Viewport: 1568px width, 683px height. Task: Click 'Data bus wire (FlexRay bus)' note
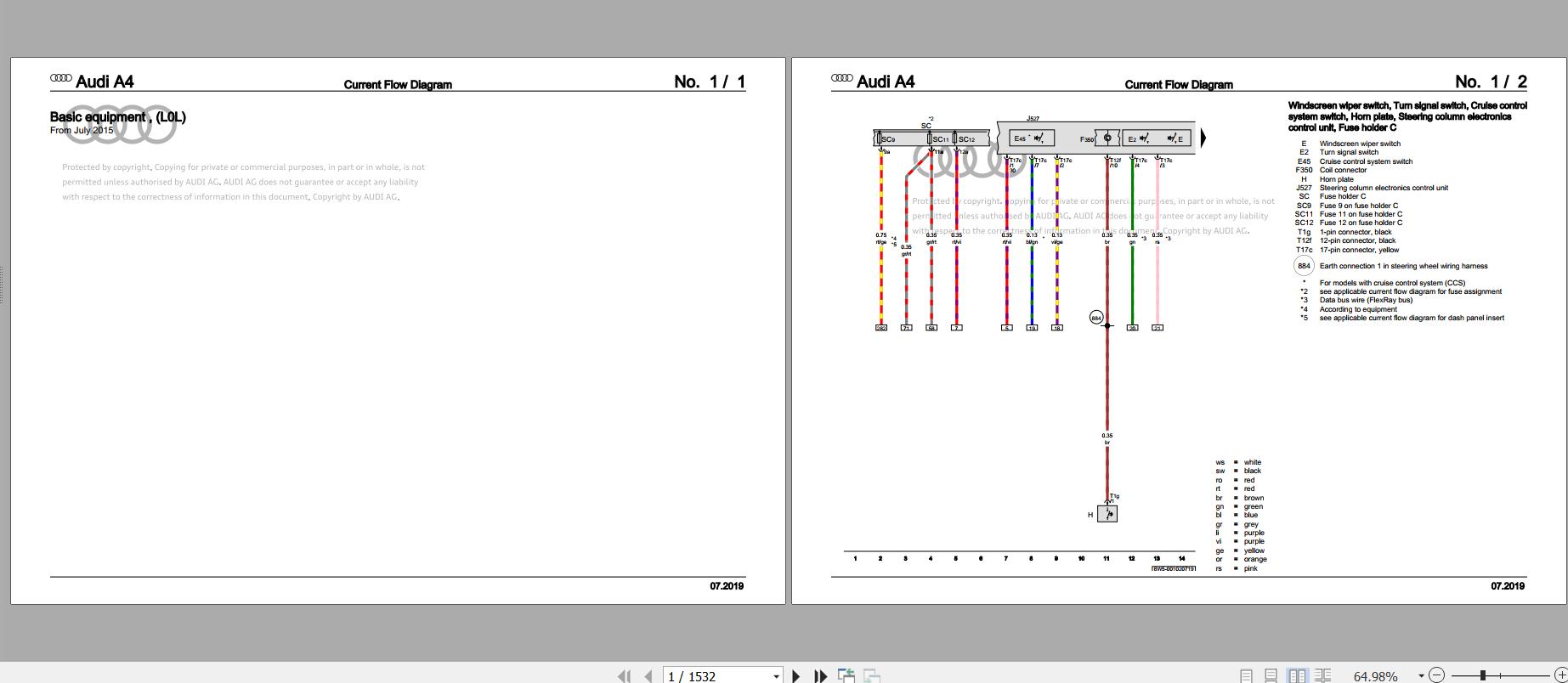click(x=1367, y=300)
